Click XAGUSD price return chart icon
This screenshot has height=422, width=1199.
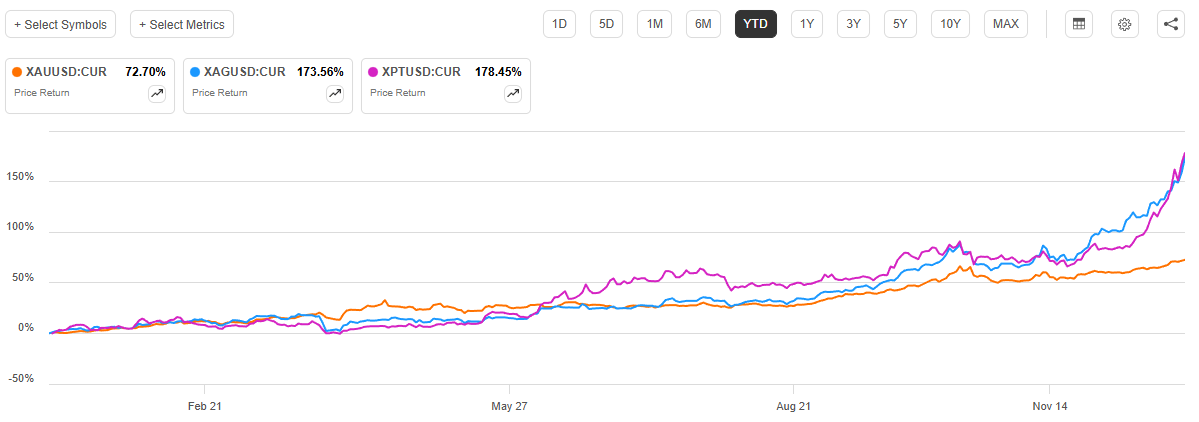coord(335,93)
